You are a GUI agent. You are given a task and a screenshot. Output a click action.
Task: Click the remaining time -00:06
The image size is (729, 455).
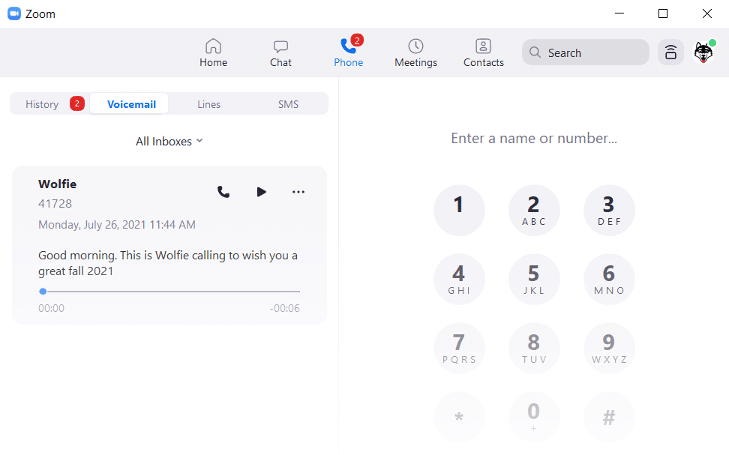click(x=285, y=308)
